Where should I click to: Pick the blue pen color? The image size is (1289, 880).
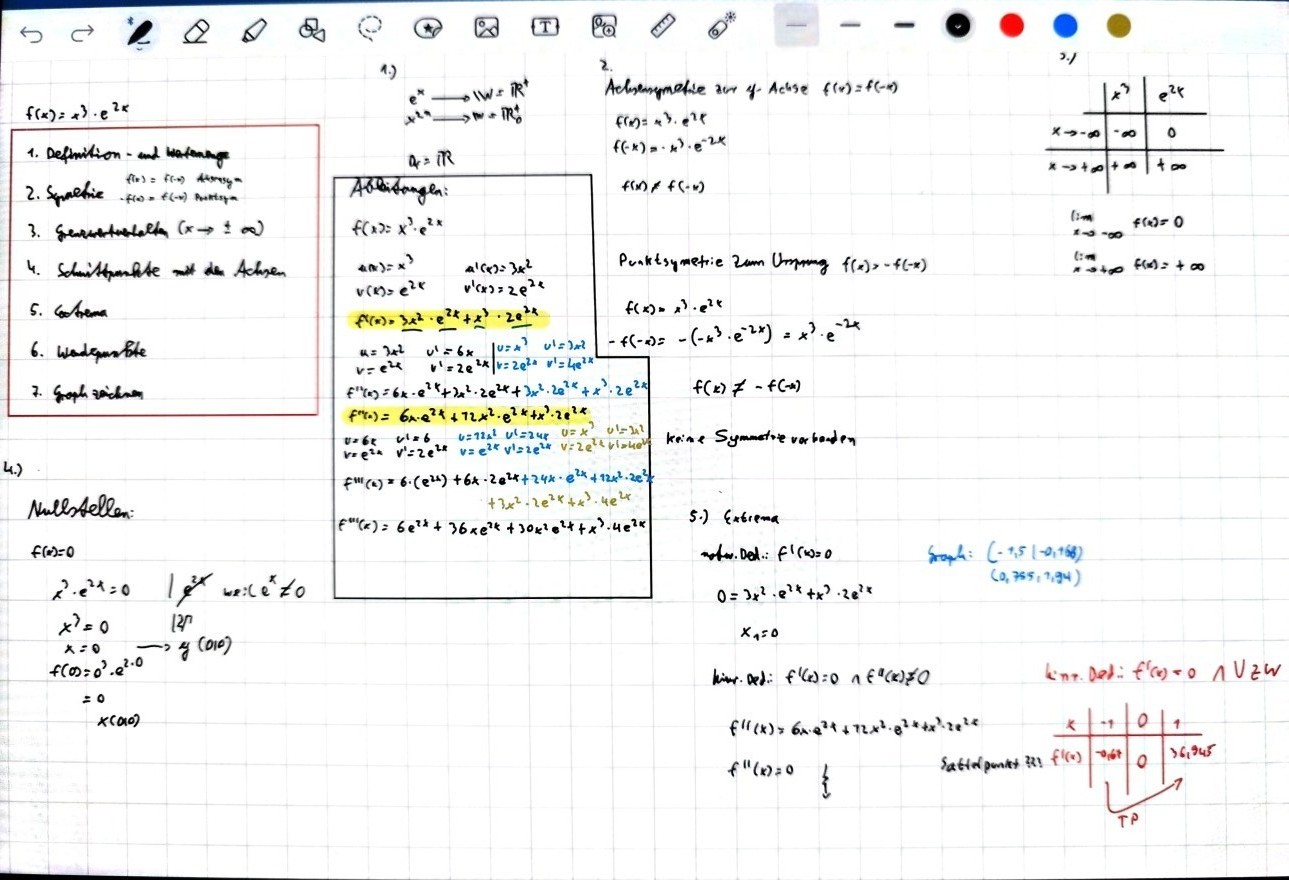pos(1066,25)
